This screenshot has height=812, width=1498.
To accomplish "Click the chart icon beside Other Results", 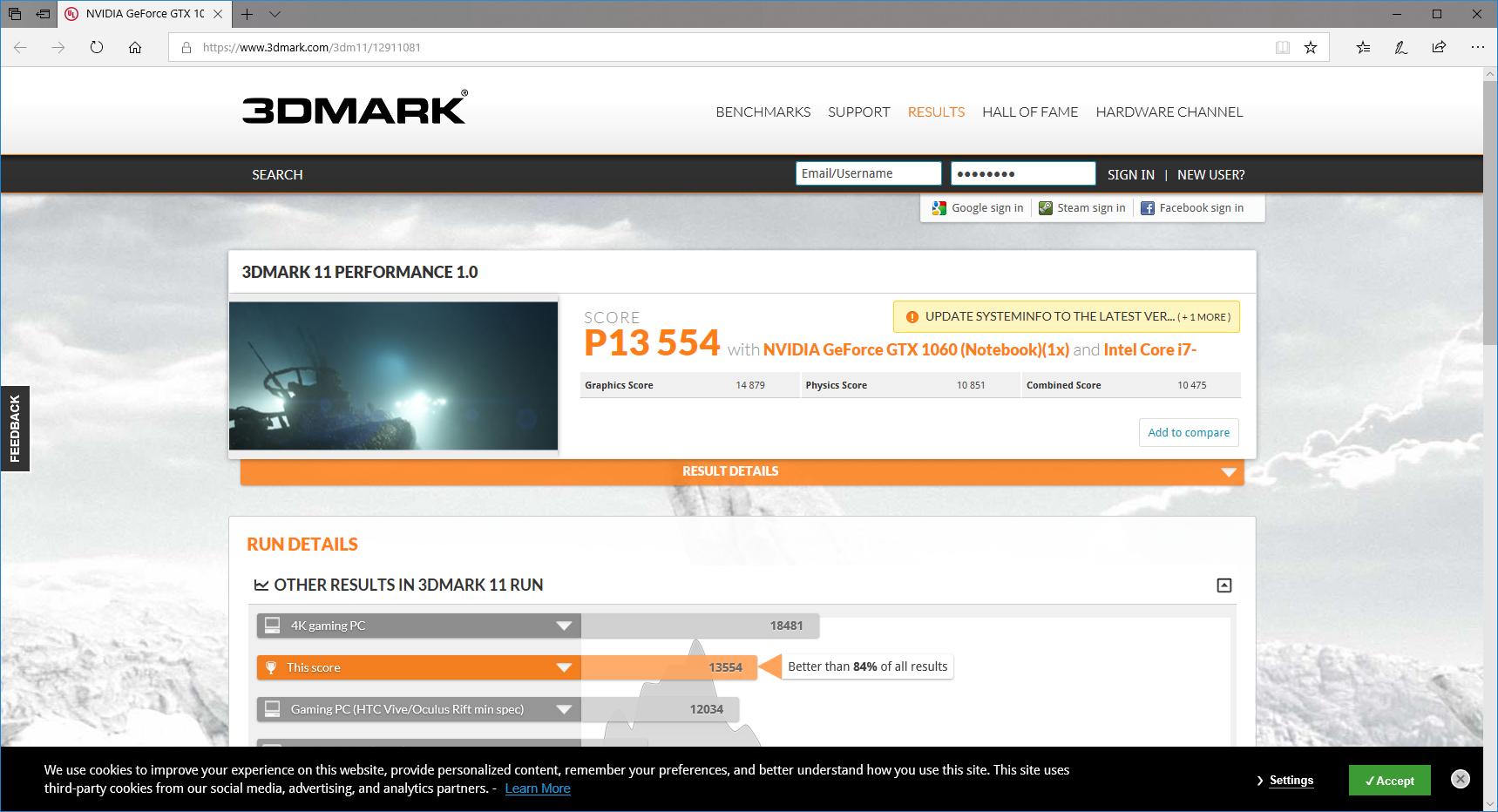I will (x=261, y=585).
